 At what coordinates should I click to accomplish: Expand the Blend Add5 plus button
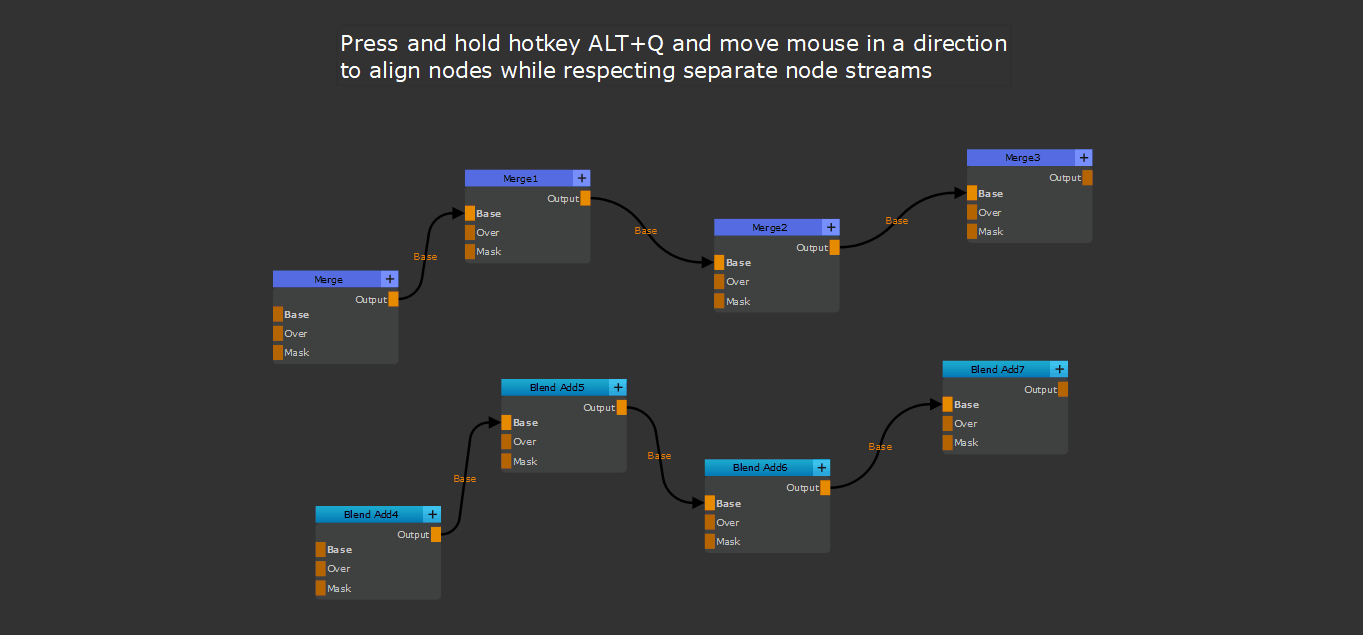pos(618,387)
